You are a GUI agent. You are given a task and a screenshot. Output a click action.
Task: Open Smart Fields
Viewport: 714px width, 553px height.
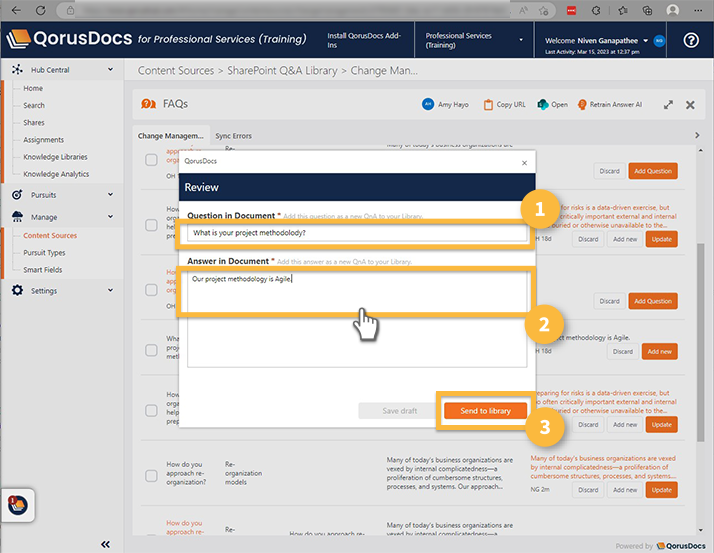[42, 270]
